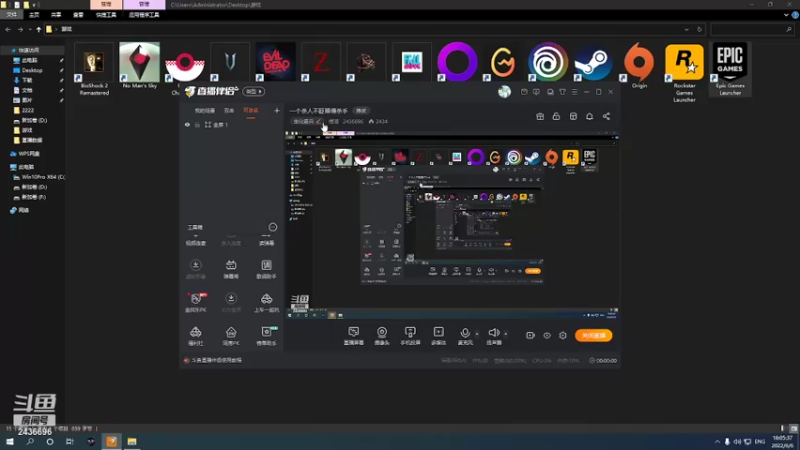Switch to the 我的场景 scene tab
Viewport: 800px width, 450px height.
click(x=205, y=110)
